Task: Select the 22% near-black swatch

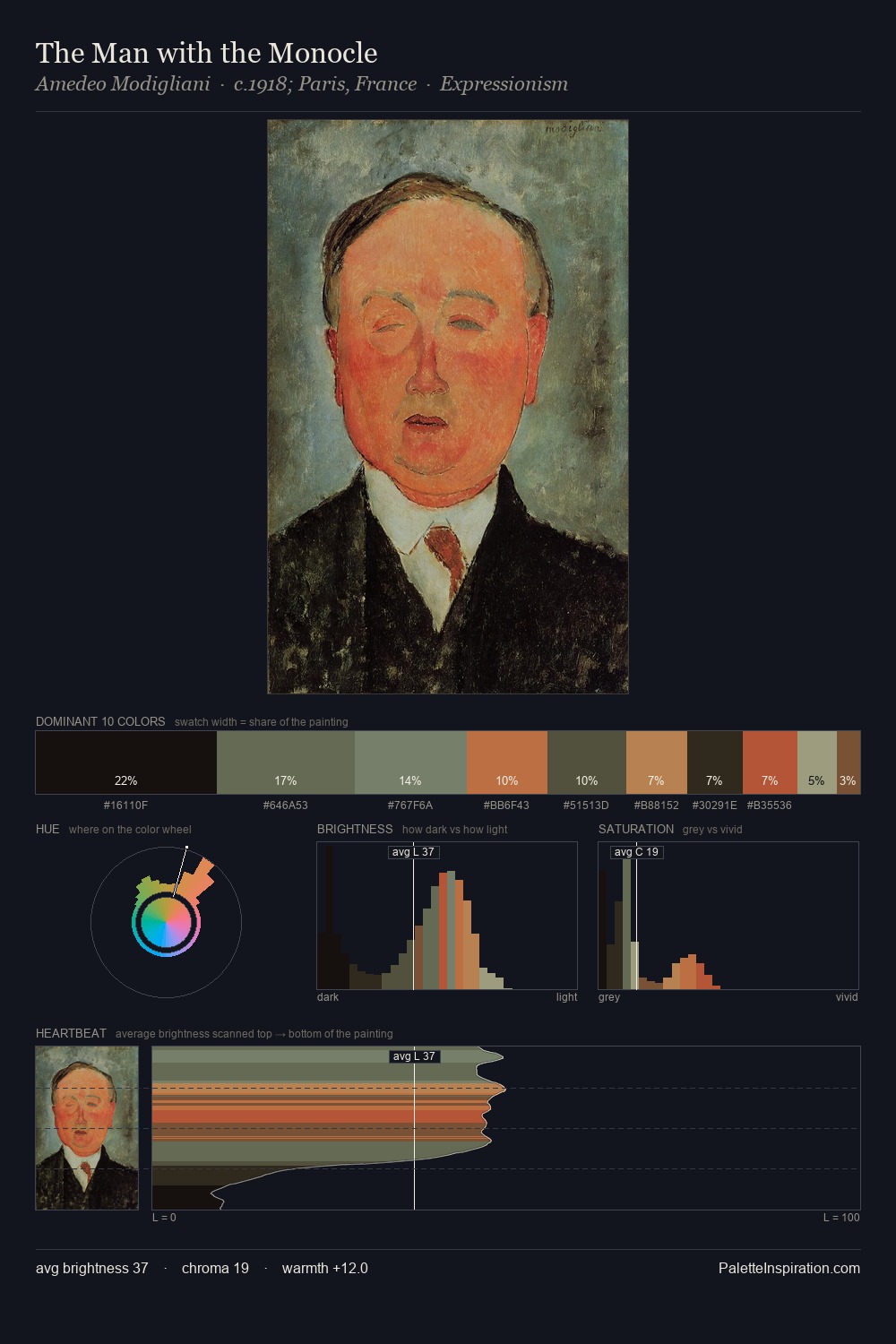Action: 126,762
